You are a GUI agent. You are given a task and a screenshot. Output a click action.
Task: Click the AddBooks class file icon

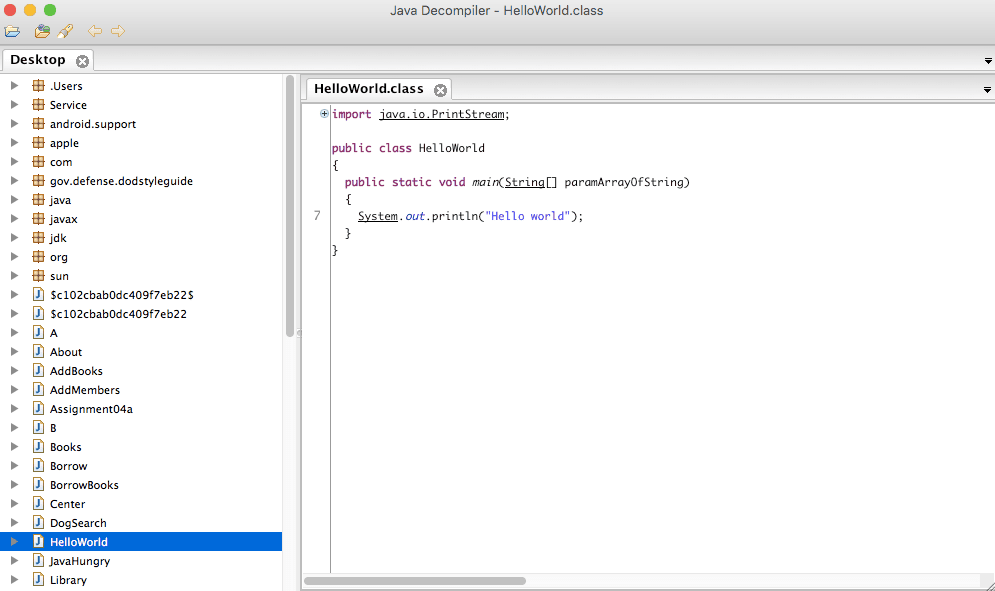click(x=39, y=371)
